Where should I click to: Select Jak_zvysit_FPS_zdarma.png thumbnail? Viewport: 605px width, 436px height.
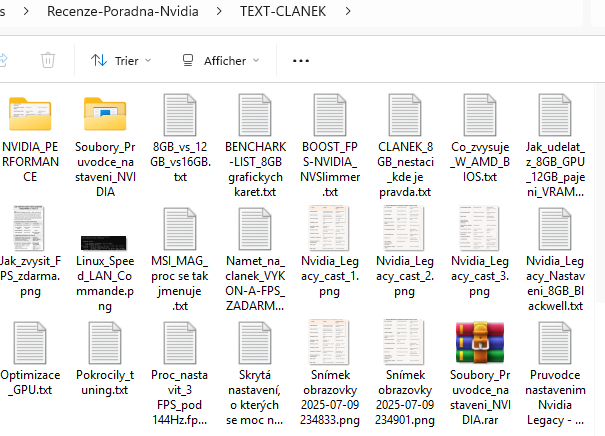[x=29, y=228]
